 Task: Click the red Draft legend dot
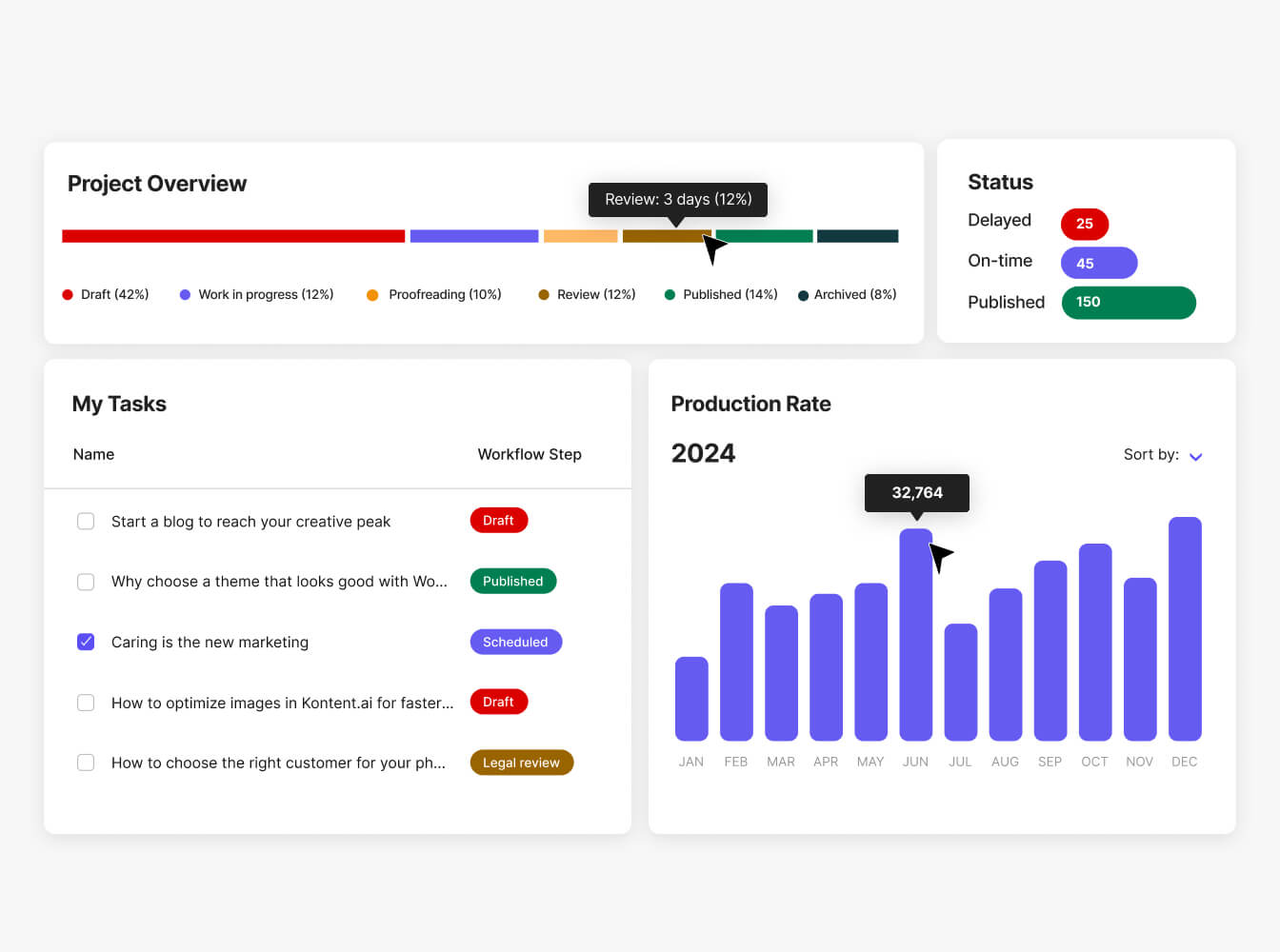click(x=68, y=295)
